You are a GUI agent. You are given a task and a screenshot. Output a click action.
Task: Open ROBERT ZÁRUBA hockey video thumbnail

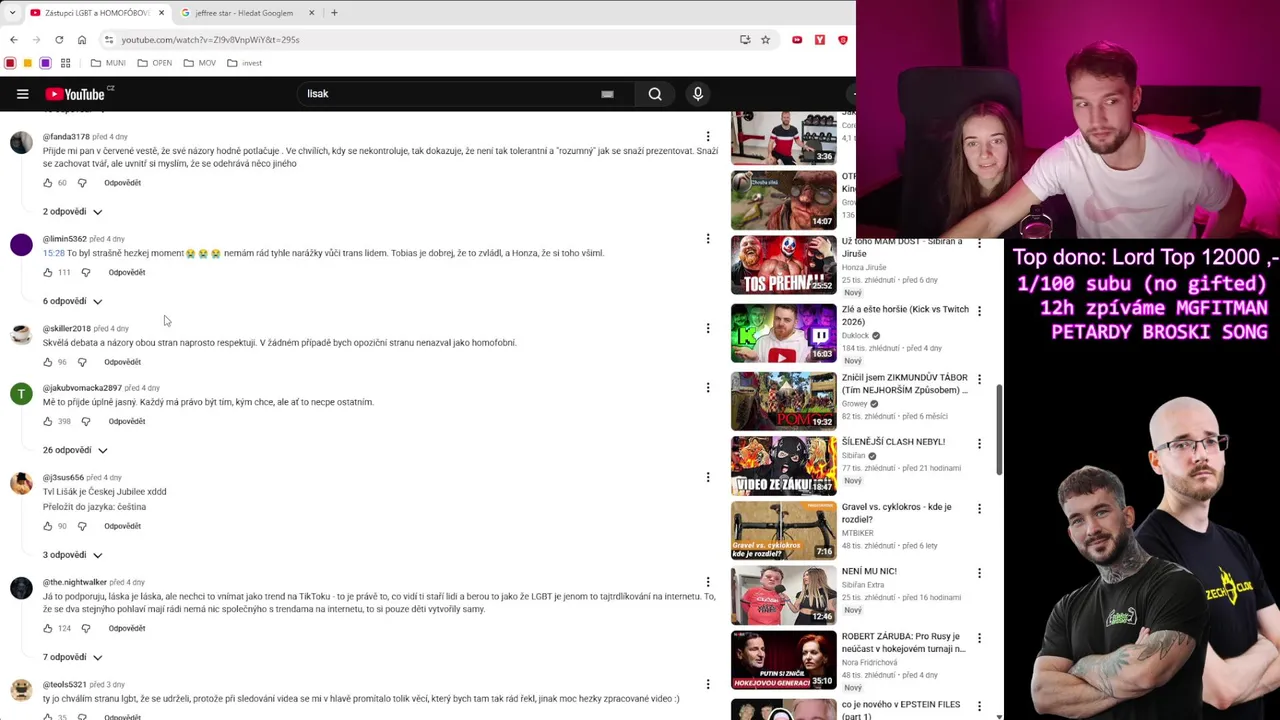pos(783,660)
